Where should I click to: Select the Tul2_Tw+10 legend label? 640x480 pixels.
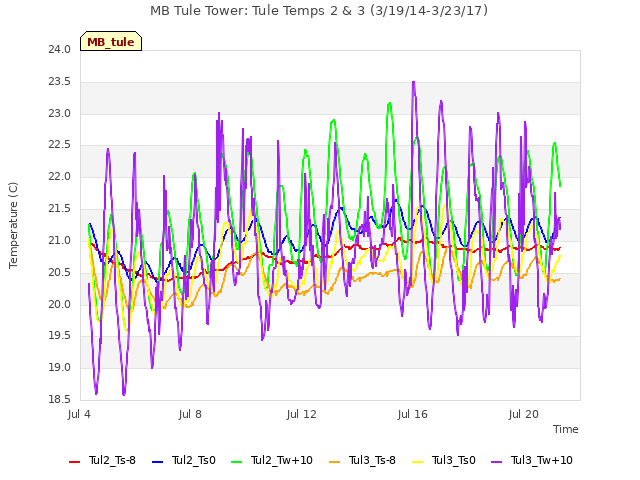tap(282, 460)
